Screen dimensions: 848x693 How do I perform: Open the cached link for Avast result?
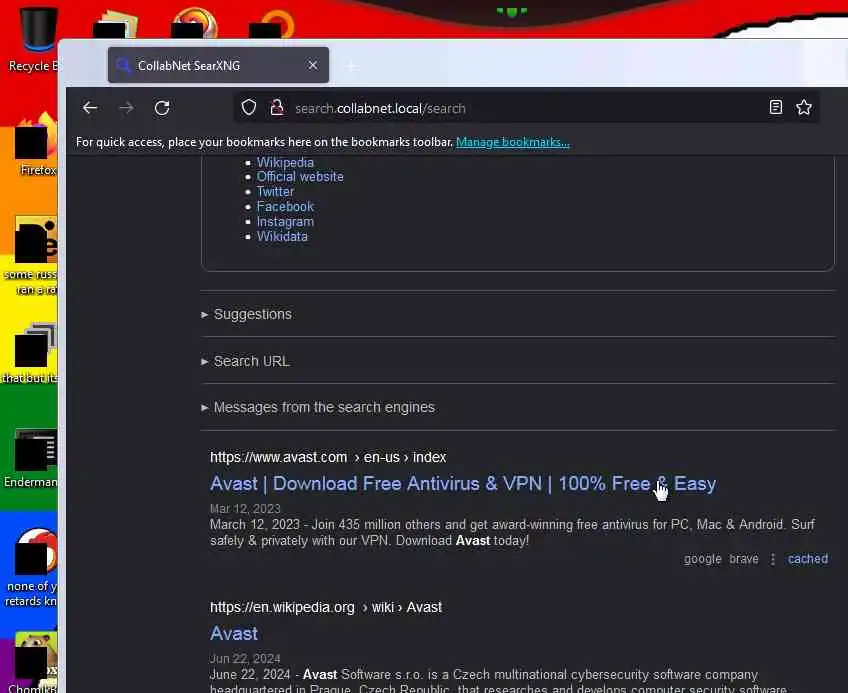click(808, 559)
